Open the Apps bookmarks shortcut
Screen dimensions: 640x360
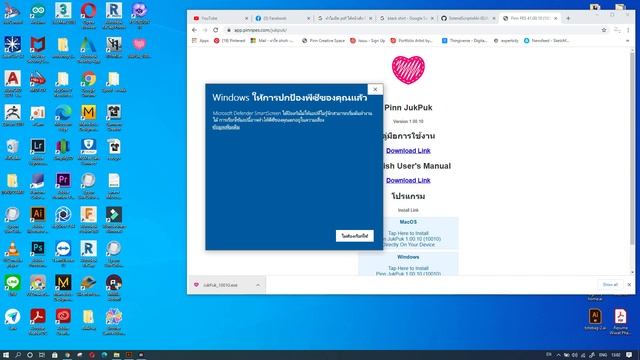pyautogui.click(x=200, y=41)
